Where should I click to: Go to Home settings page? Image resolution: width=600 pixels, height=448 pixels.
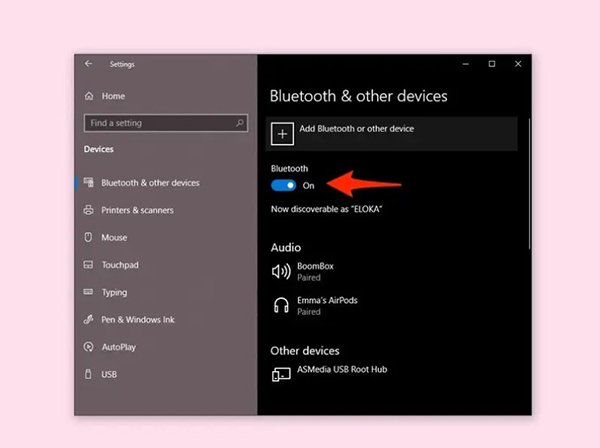tap(113, 96)
